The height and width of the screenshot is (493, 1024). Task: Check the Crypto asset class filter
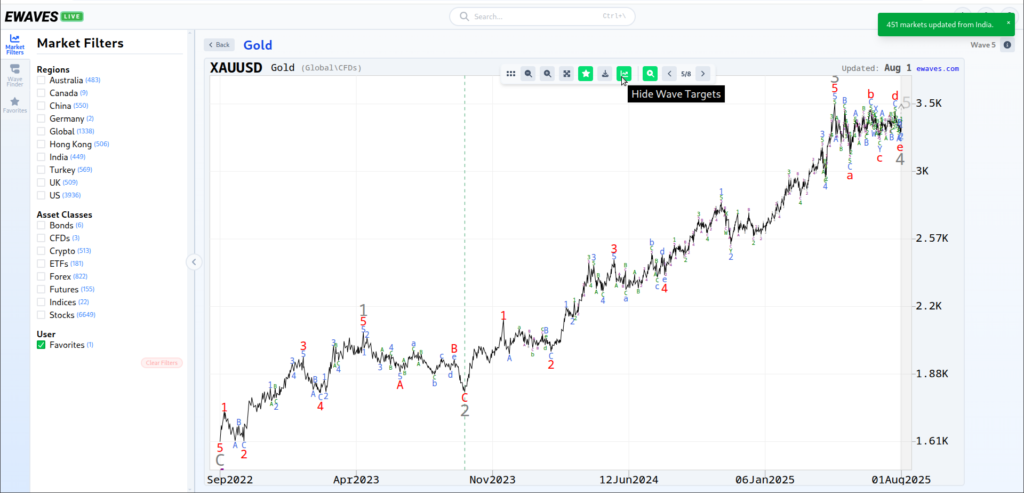(41, 251)
